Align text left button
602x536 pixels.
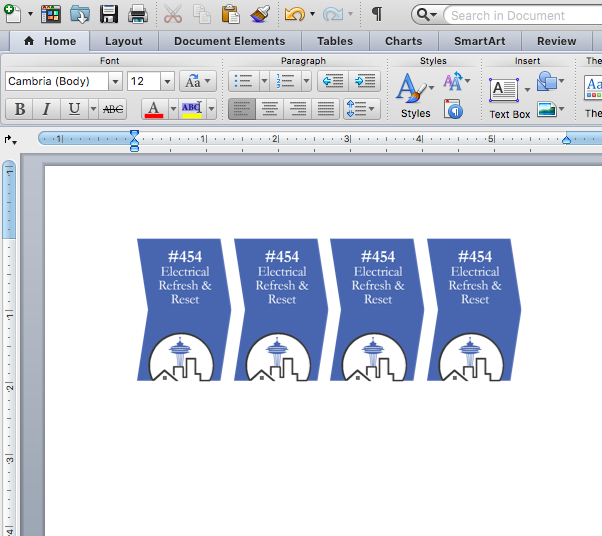tap(241, 109)
